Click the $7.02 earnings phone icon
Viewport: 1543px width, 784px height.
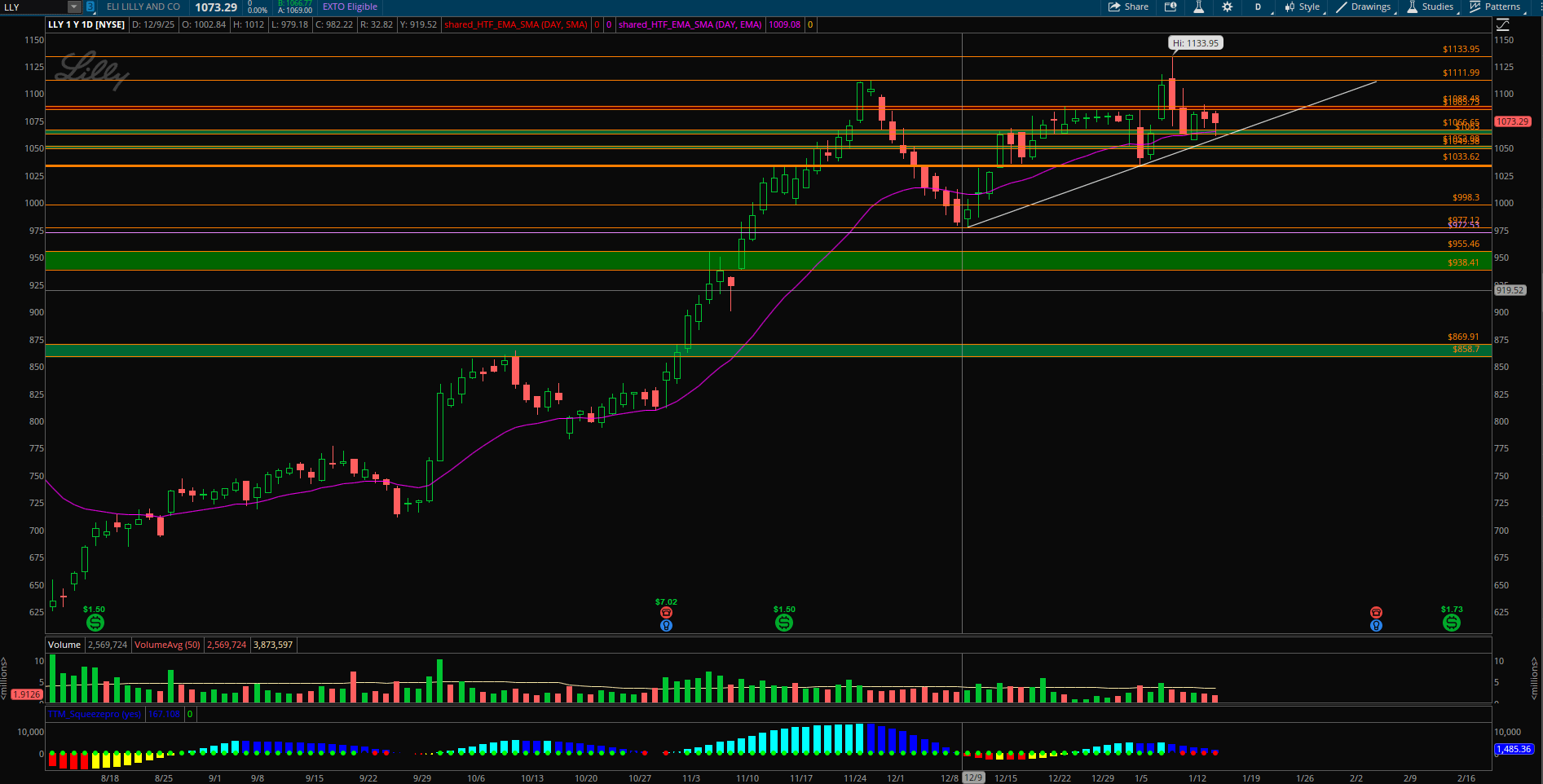pyautogui.click(x=666, y=613)
